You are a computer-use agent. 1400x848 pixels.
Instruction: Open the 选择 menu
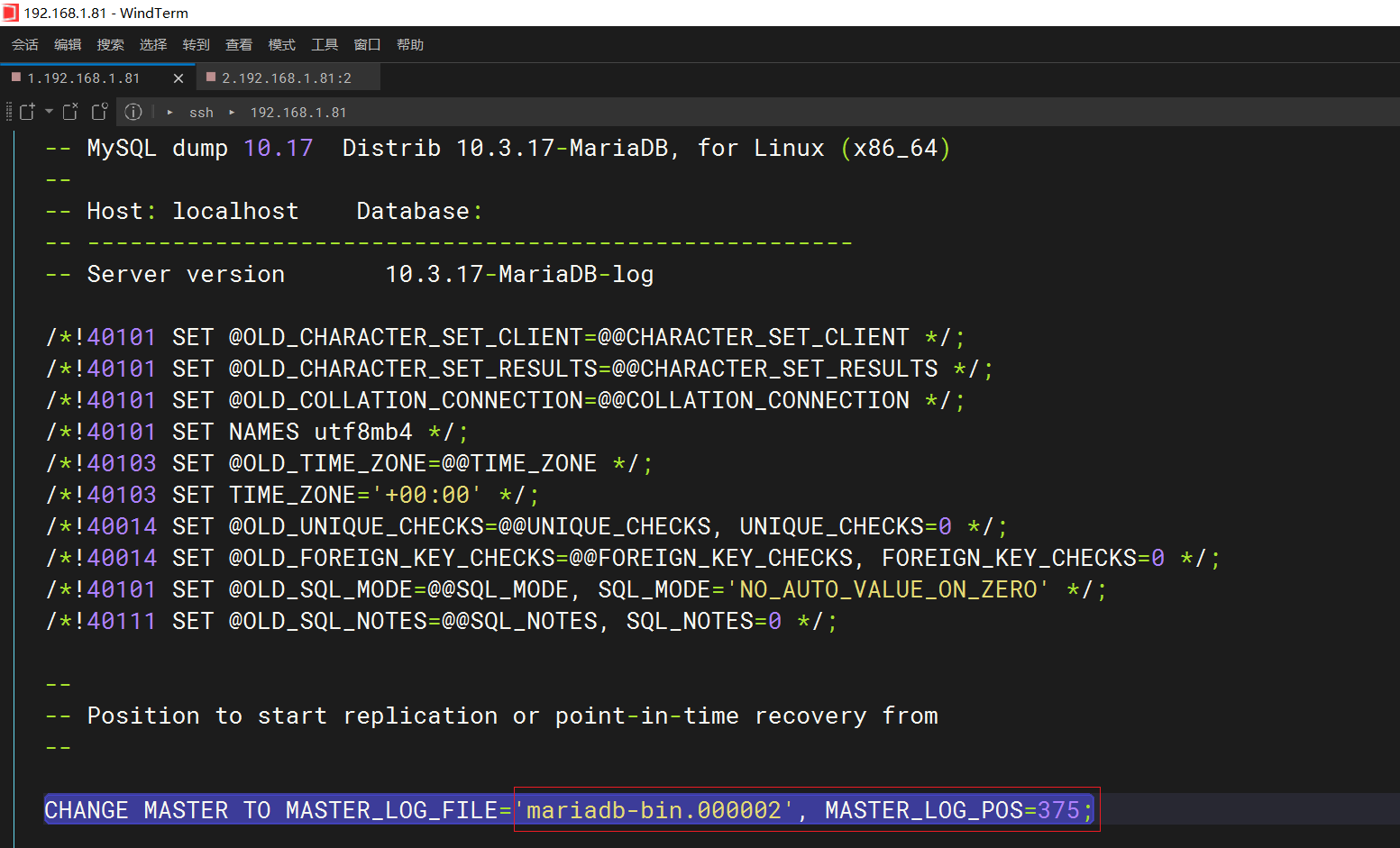[153, 44]
